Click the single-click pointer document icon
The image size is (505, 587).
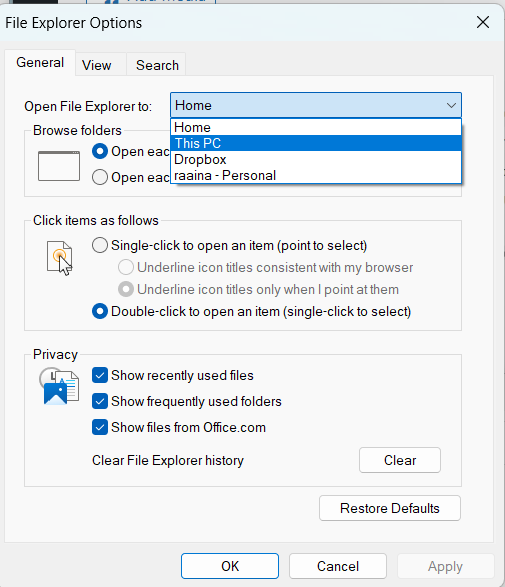click(60, 258)
